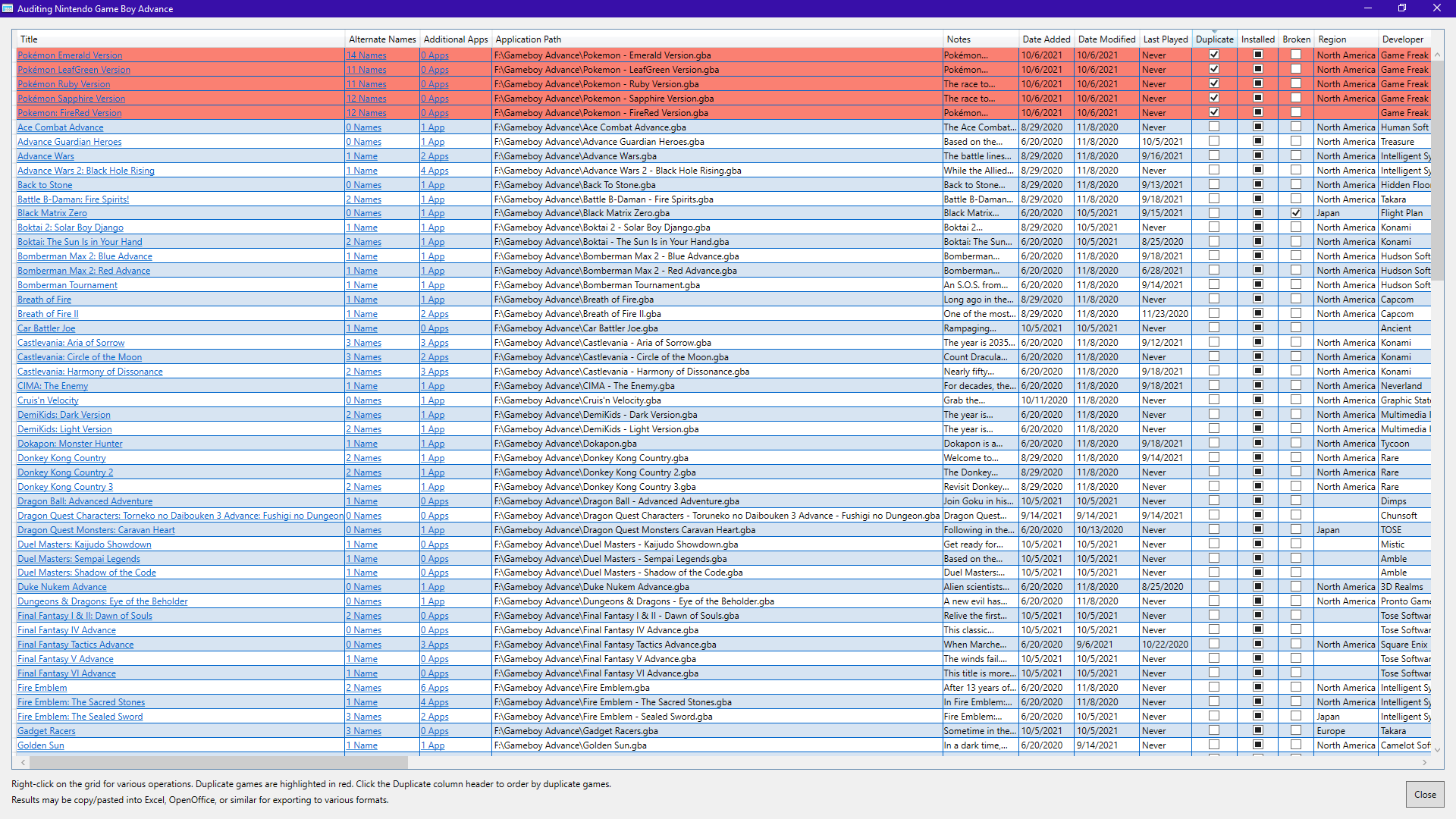Toggle Installed checkbox for Ace Combat Advance
Viewport: 1456px width, 819px height.
click(1258, 127)
